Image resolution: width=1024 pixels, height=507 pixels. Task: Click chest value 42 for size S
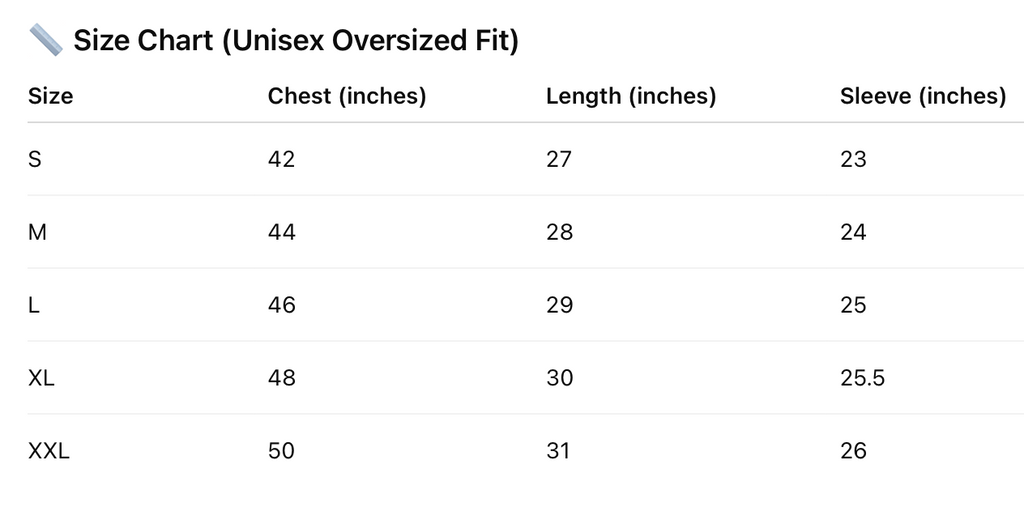(282, 159)
